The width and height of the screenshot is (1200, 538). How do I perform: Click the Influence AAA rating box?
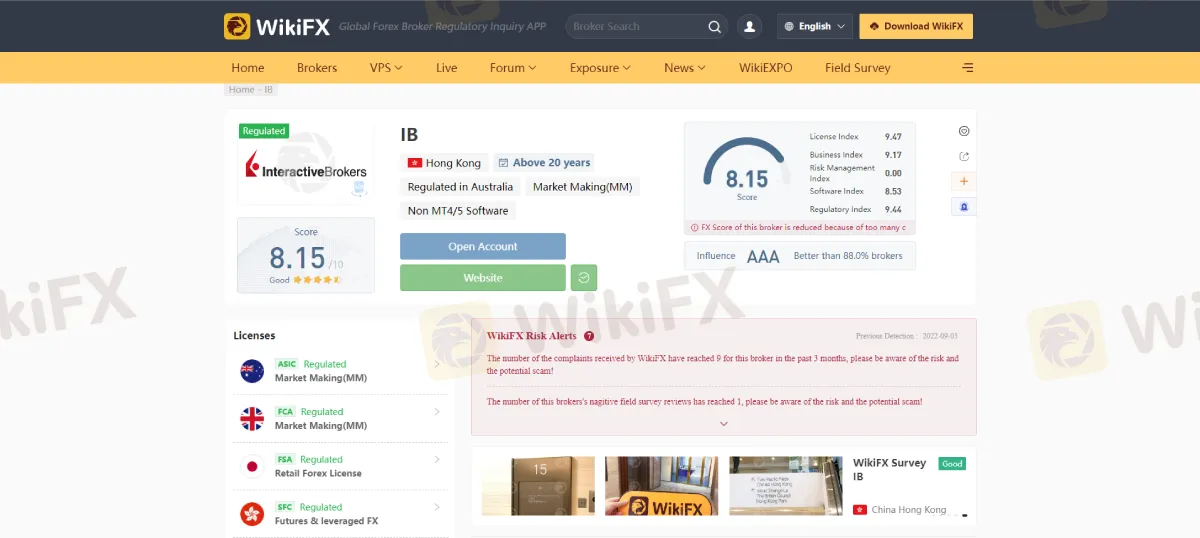[800, 256]
